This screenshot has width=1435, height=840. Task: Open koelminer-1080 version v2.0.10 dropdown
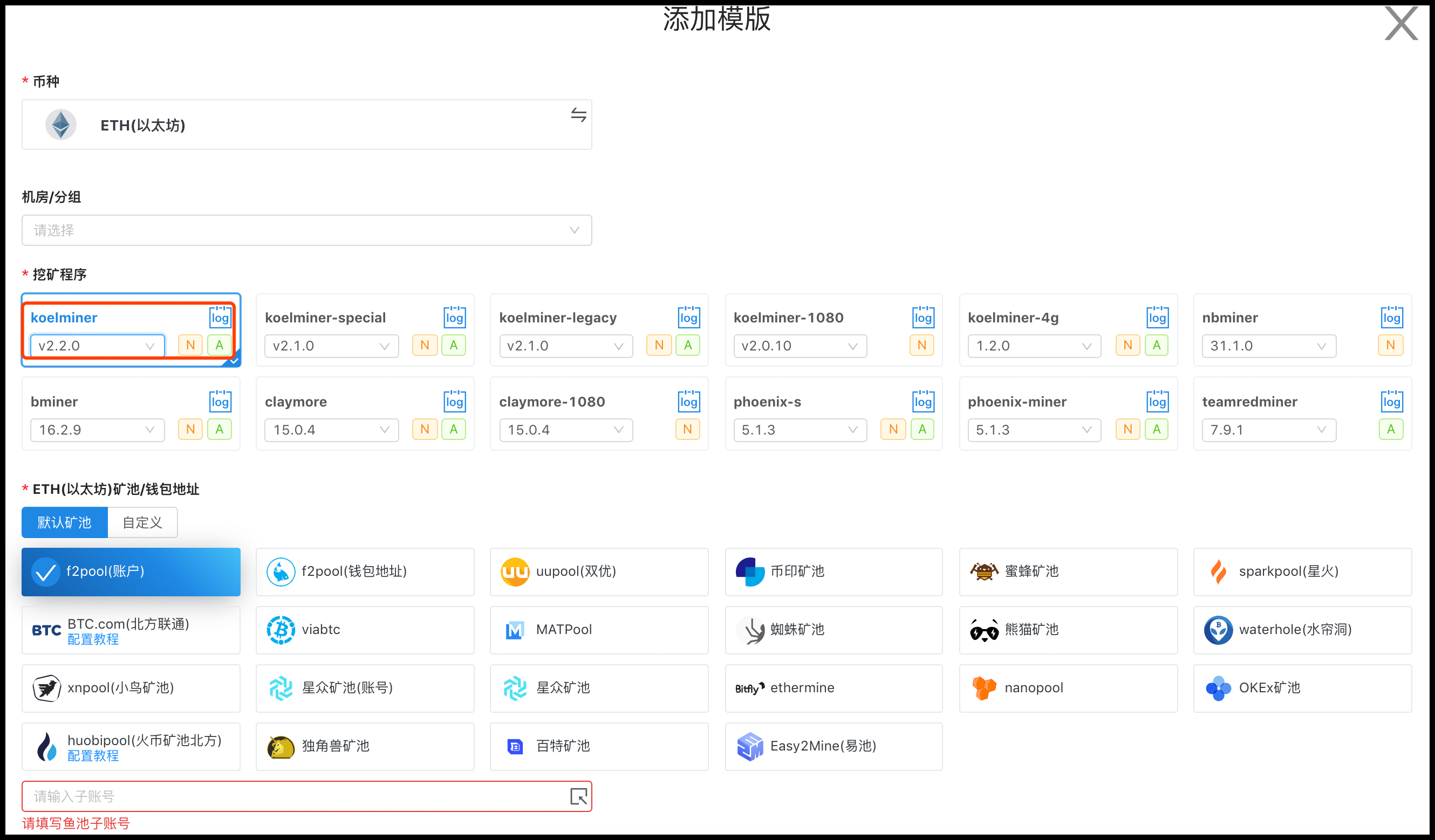tap(800, 346)
